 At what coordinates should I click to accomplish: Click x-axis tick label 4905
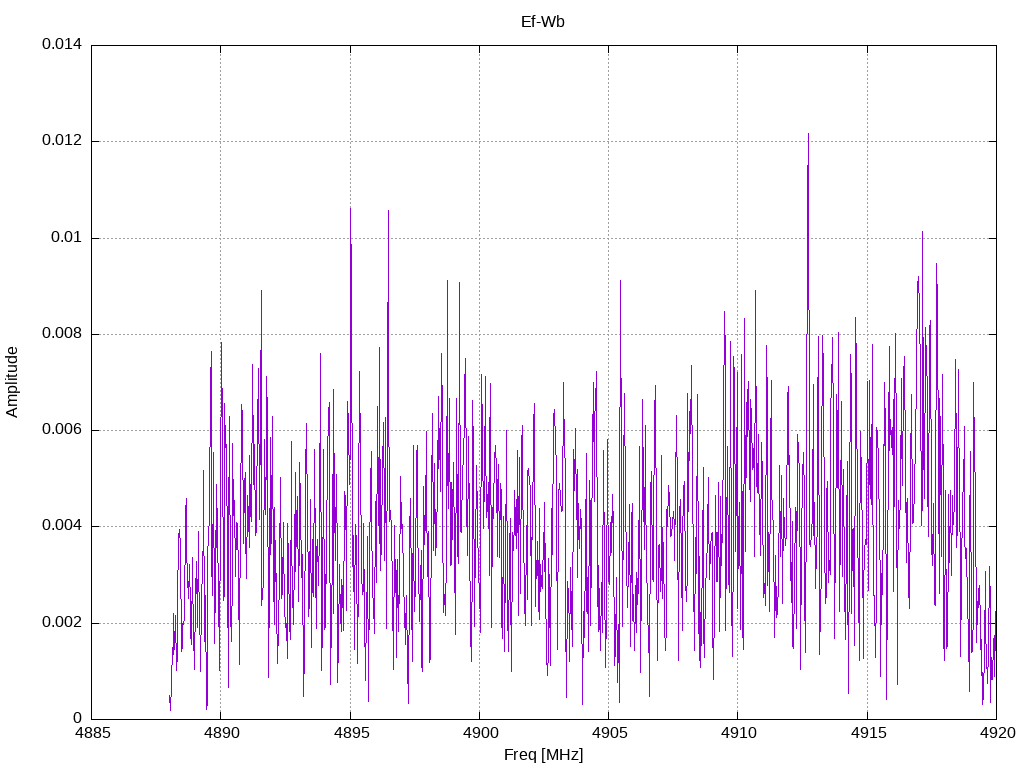[609, 733]
